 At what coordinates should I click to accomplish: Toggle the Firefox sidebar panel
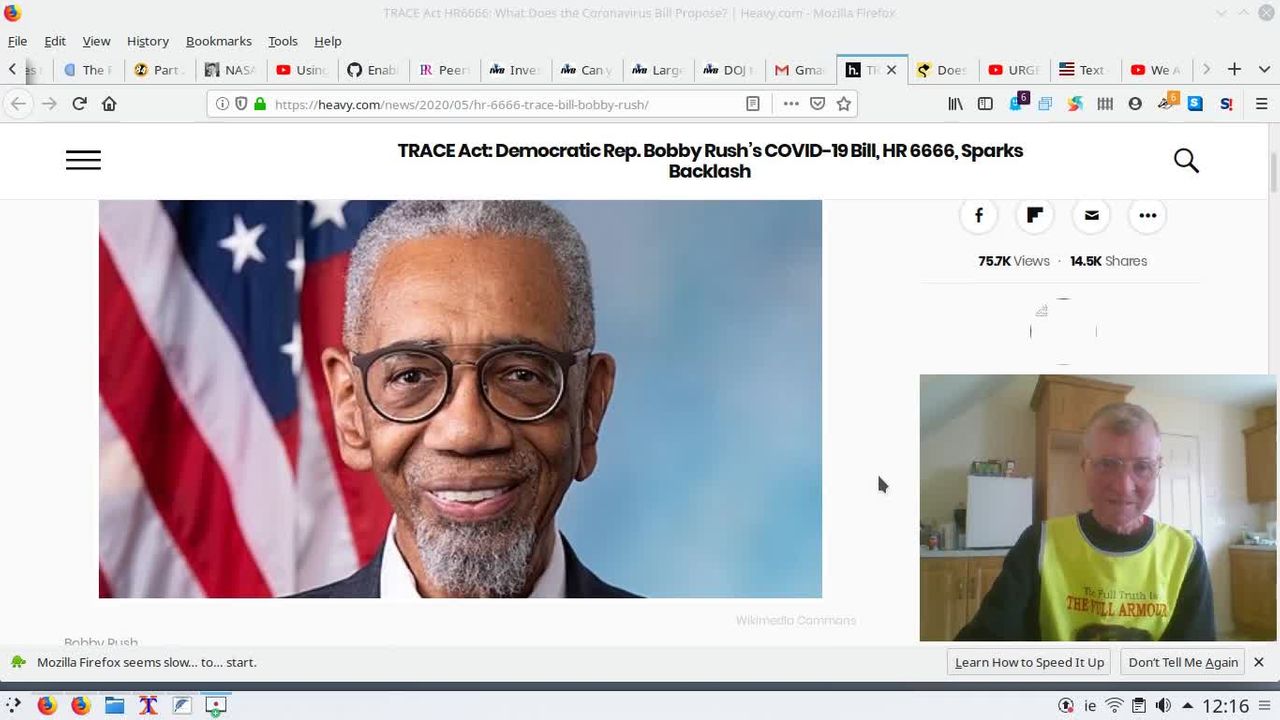pos(985,104)
